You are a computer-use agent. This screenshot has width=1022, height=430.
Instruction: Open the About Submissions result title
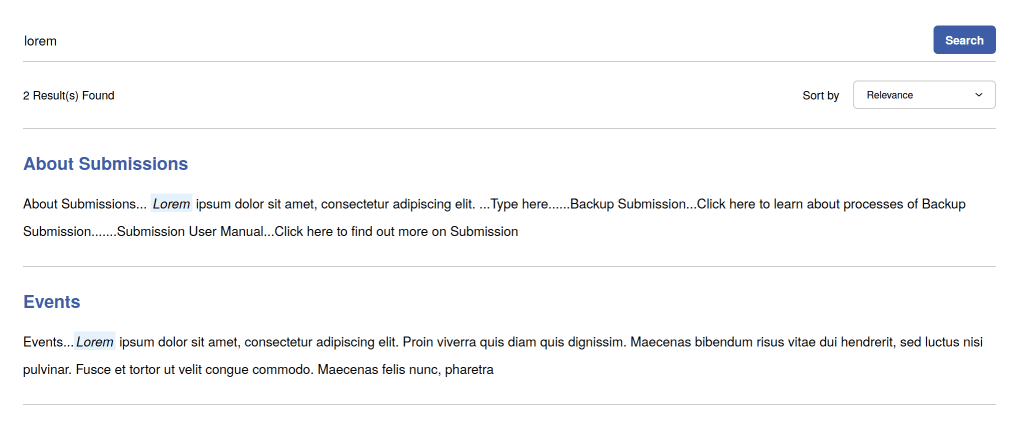point(105,164)
